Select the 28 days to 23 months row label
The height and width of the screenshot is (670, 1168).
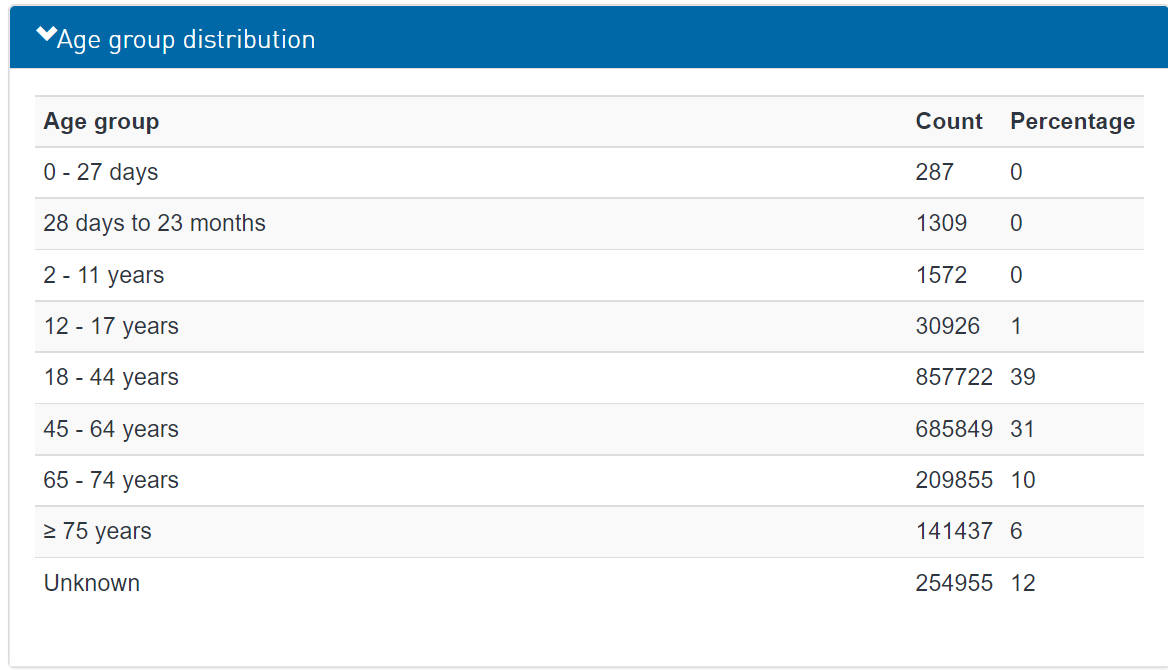click(x=155, y=223)
